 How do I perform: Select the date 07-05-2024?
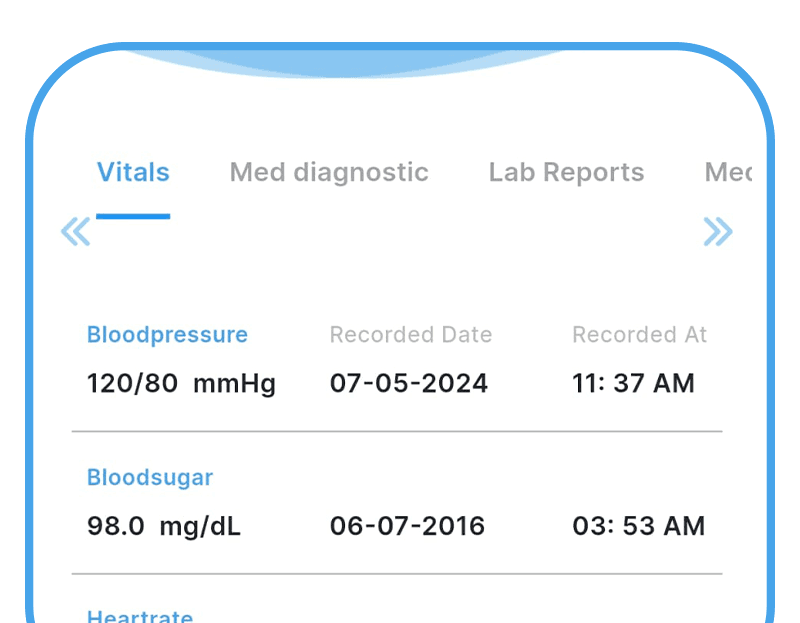coord(409,383)
